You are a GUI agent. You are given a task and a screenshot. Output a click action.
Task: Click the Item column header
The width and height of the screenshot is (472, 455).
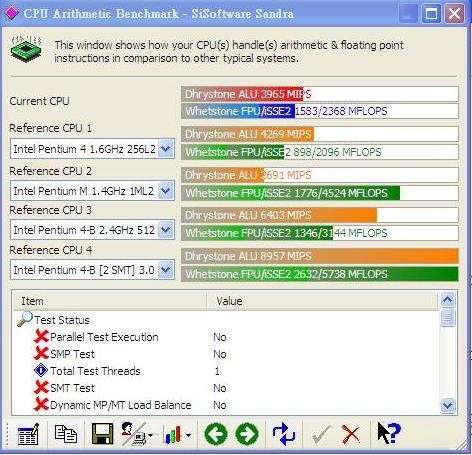pyautogui.click(x=110, y=301)
